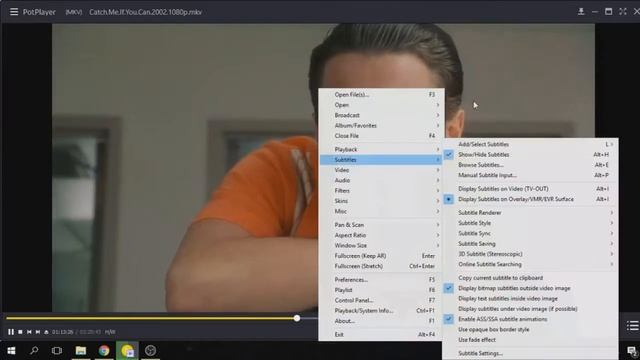Toggle Display subtitles under video image
The width and height of the screenshot is (640, 360).
pyautogui.click(x=530, y=309)
